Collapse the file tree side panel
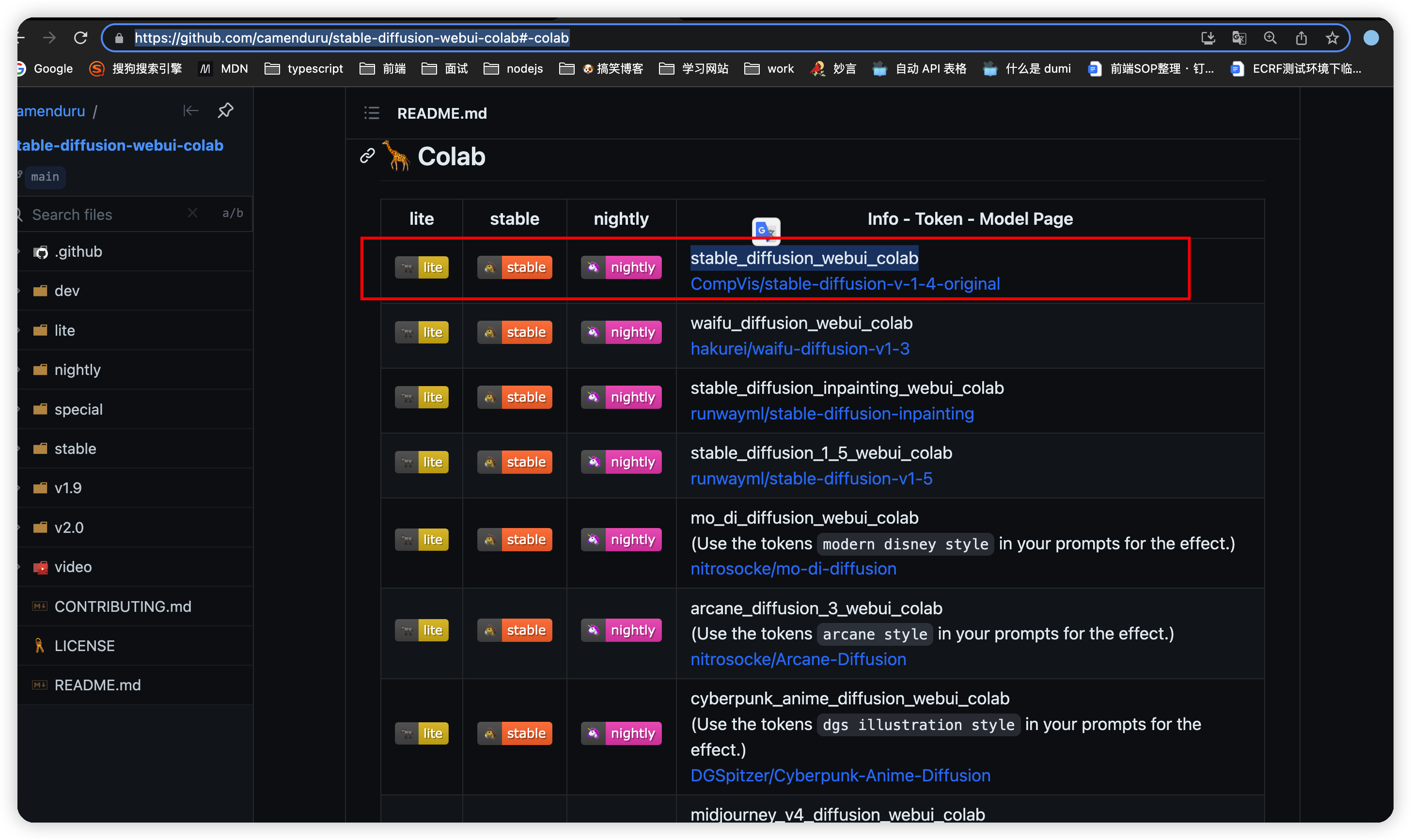This screenshot has width=1411, height=840. 191,110
